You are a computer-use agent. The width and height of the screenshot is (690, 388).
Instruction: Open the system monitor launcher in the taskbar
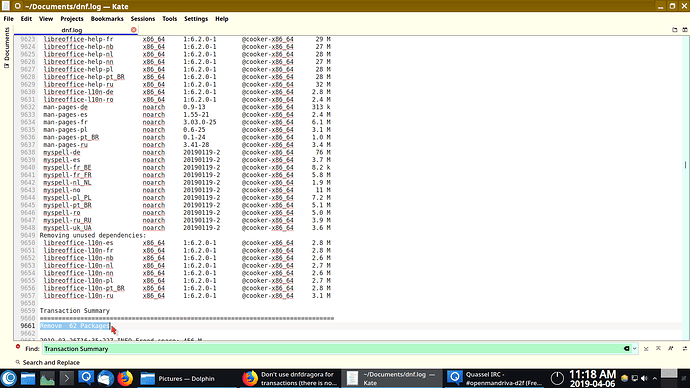(x=47, y=378)
